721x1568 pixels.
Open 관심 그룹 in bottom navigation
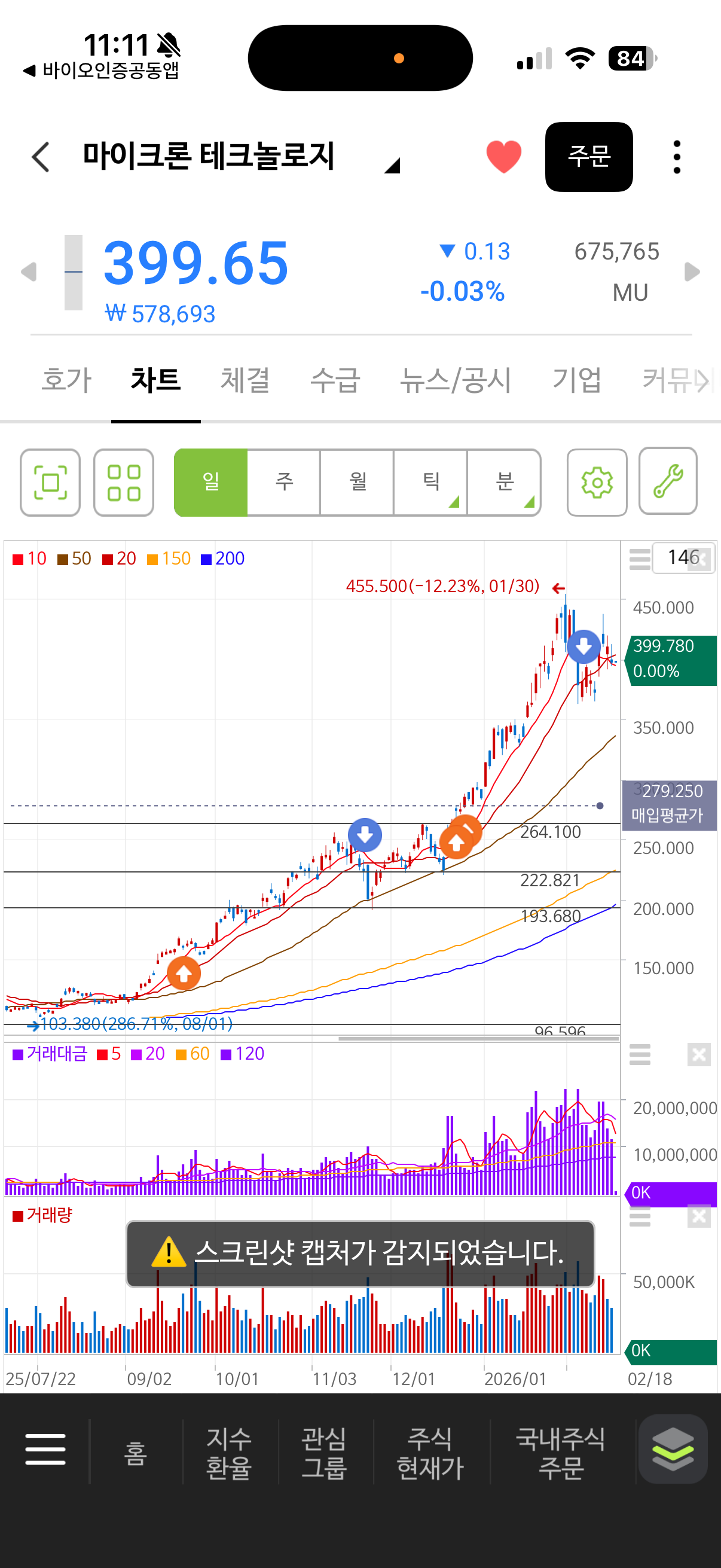tap(324, 1453)
